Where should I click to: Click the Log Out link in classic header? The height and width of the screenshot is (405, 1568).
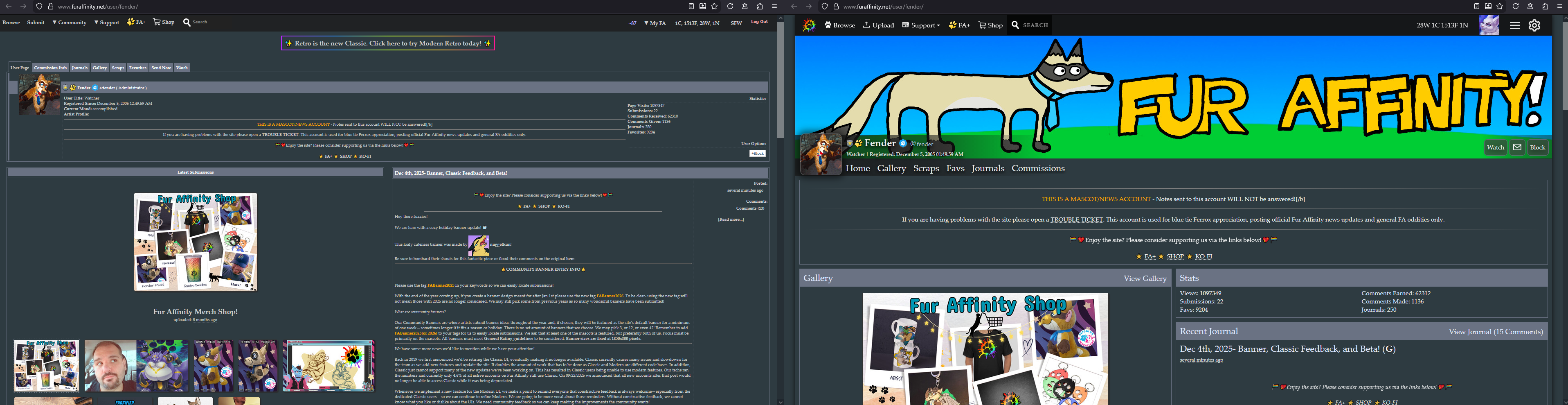pyautogui.click(x=759, y=22)
